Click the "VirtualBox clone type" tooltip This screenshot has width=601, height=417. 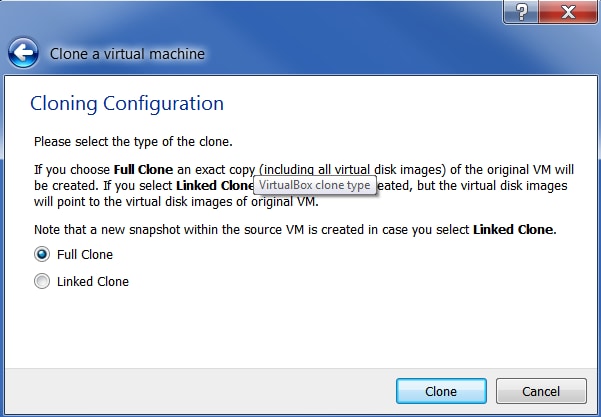click(315, 186)
